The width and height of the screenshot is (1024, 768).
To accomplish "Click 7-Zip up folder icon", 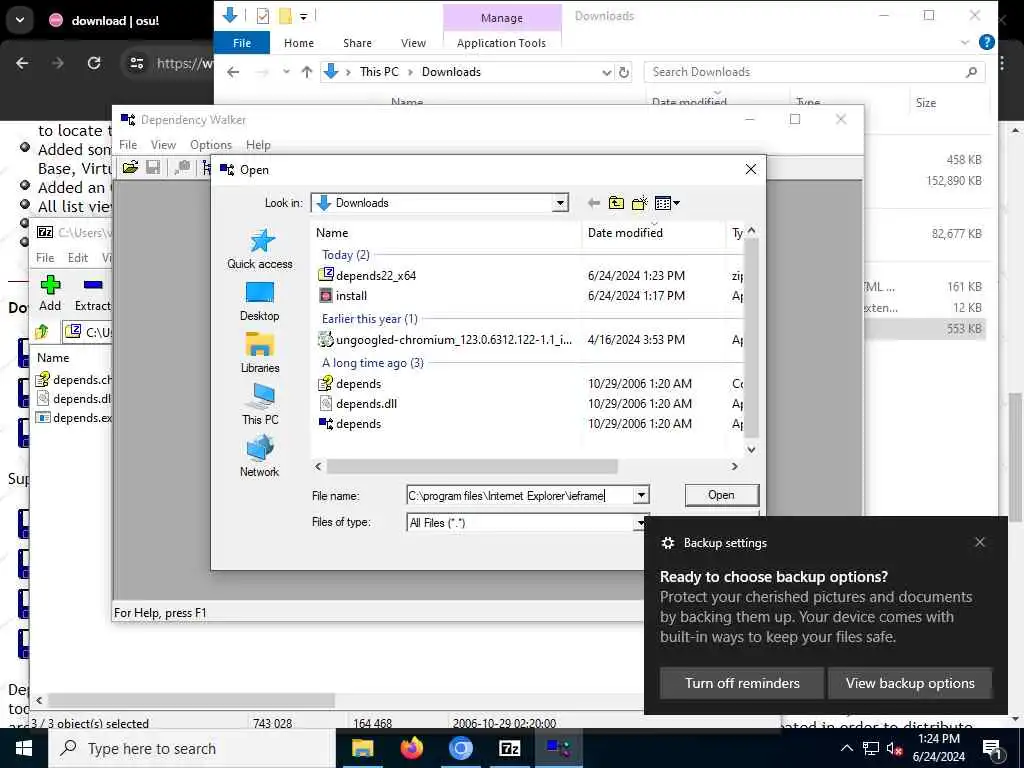I will 42,332.
